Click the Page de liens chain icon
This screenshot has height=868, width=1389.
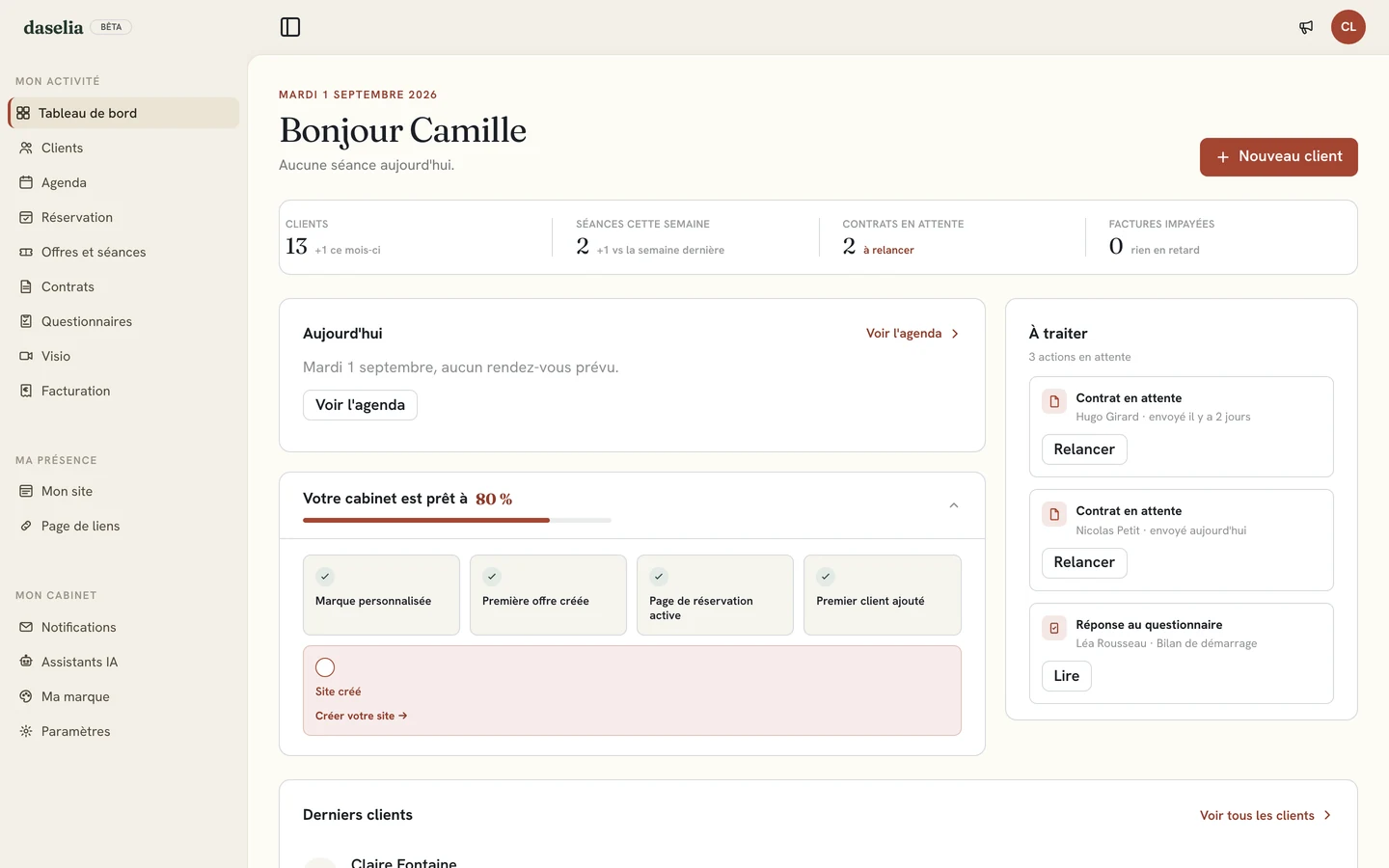(x=26, y=526)
